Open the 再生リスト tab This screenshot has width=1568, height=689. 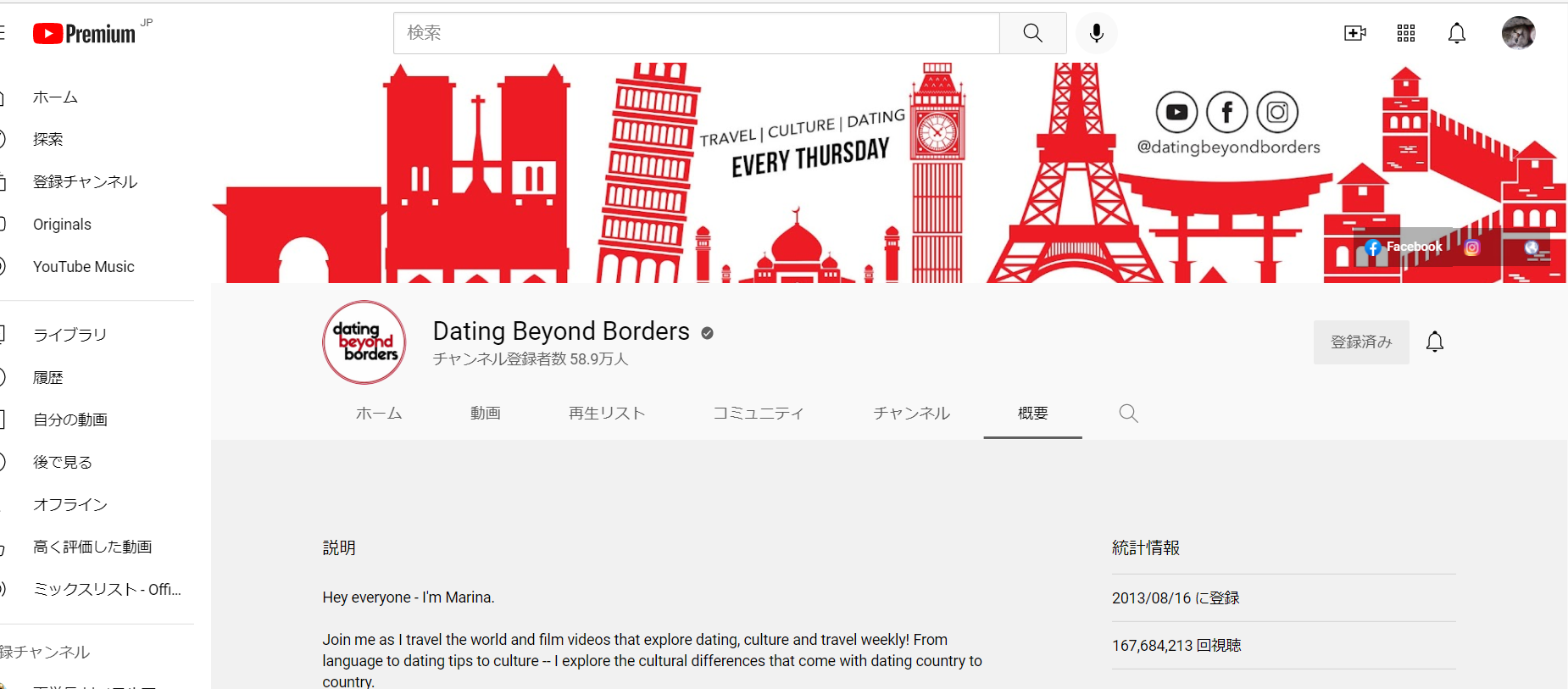607,413
